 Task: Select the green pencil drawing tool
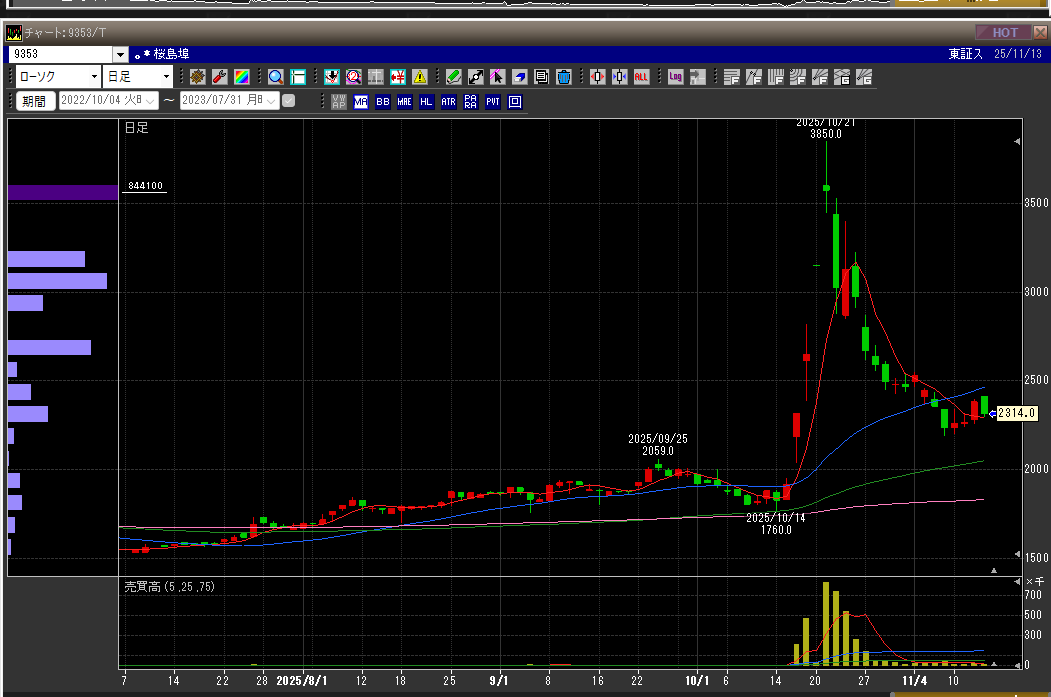click(453, 76)
